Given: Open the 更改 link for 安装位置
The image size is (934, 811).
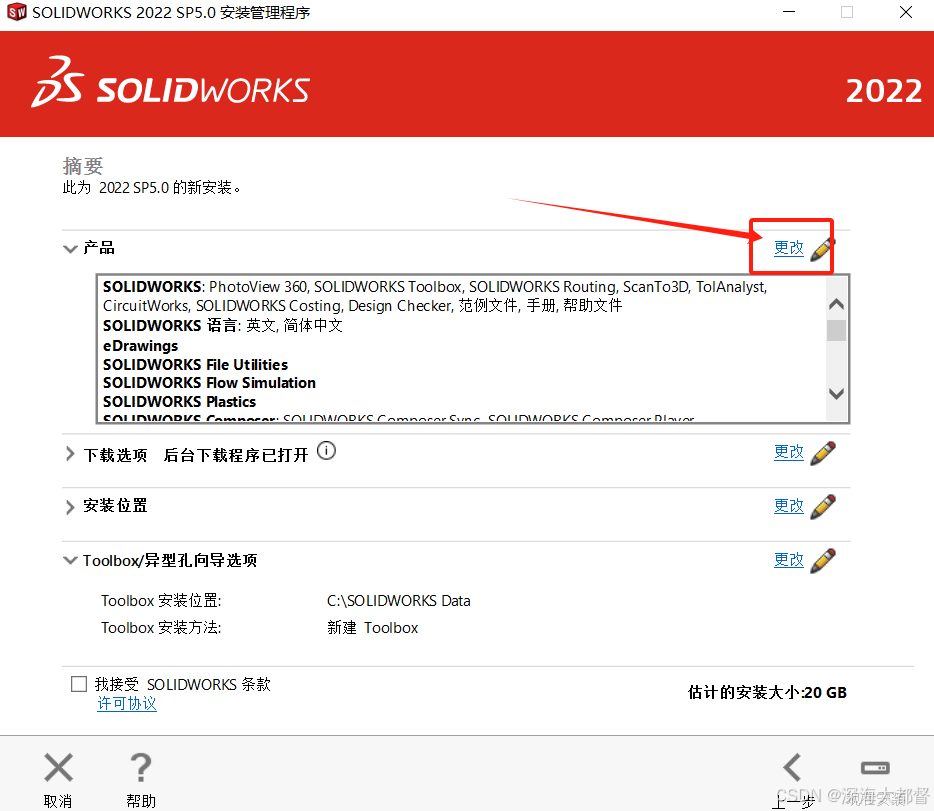Looking at the screenshot, I should [x=789, y=506].
